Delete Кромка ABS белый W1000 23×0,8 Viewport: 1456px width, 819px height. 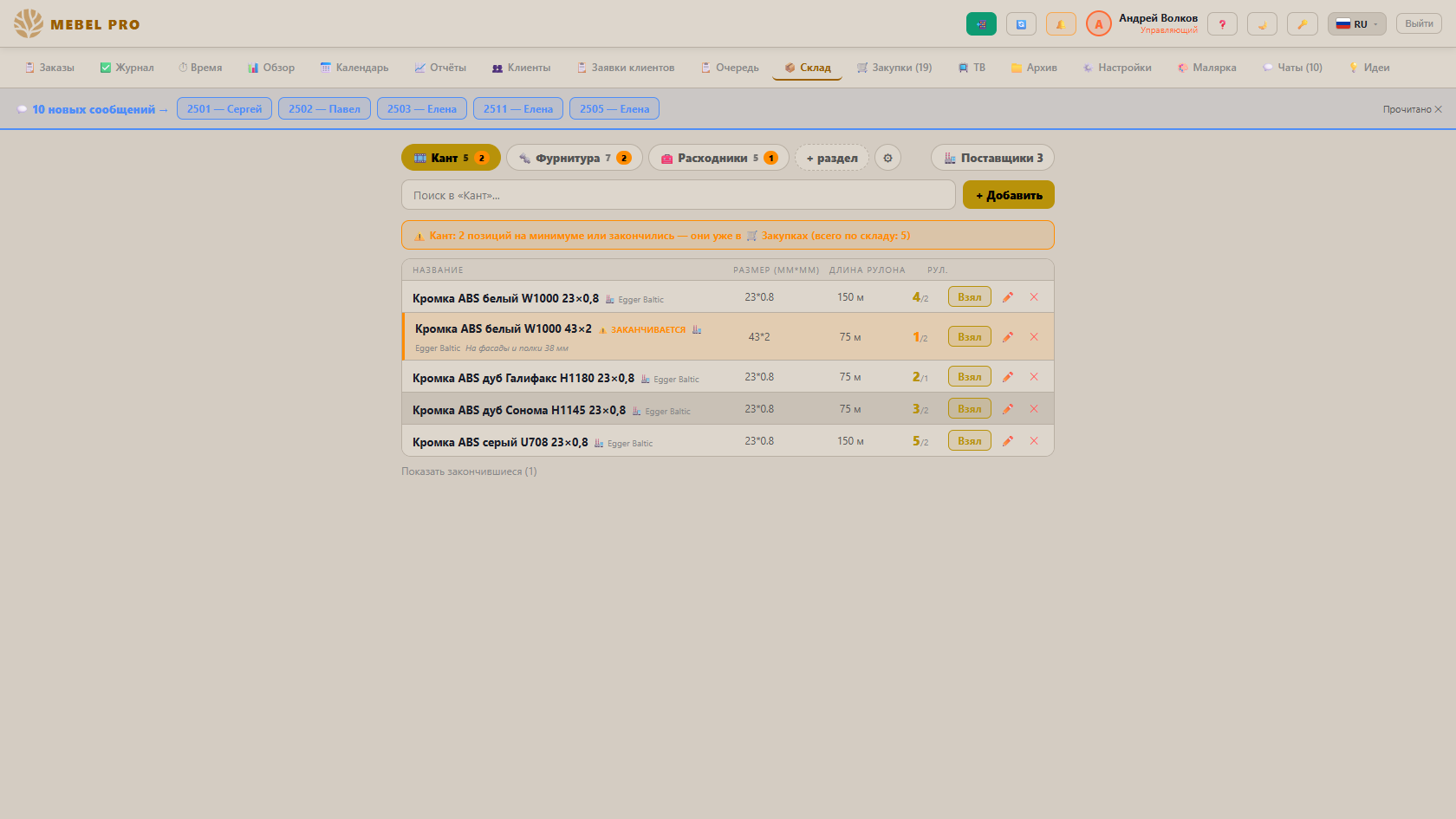pyautogui.click(x=1034, y=297)
